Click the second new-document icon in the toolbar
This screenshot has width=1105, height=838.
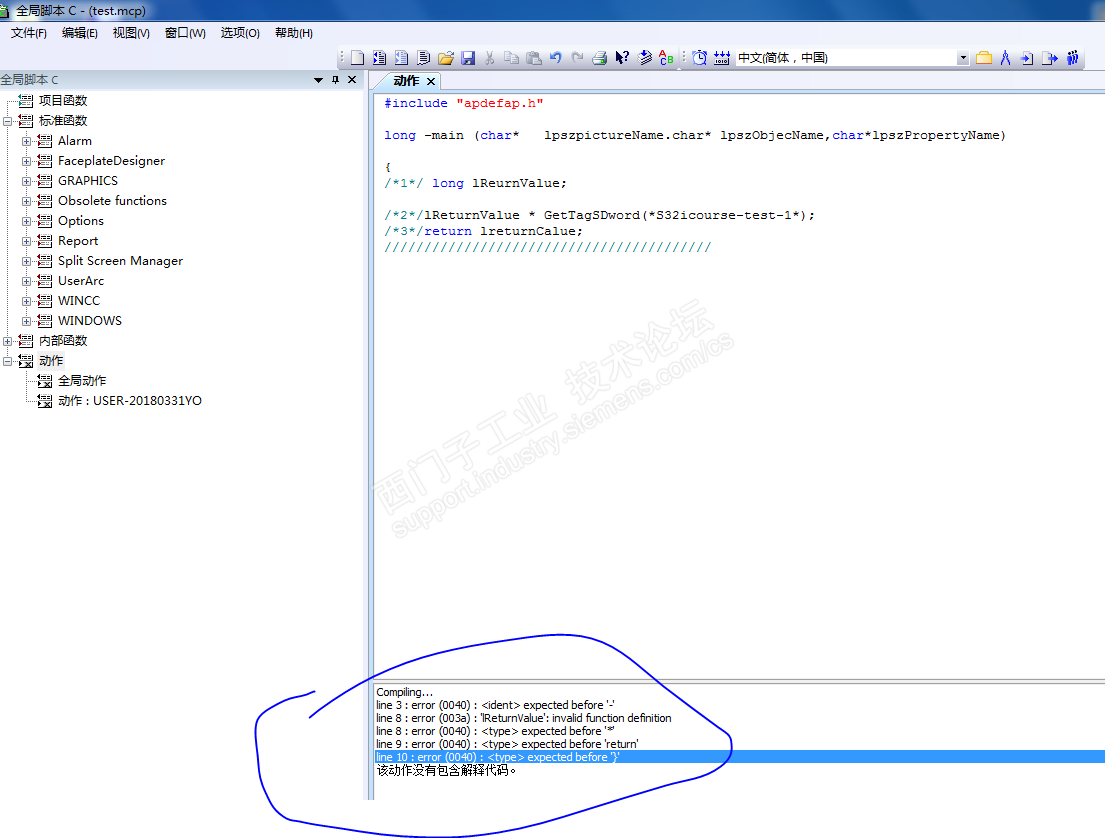click(379, 58)
